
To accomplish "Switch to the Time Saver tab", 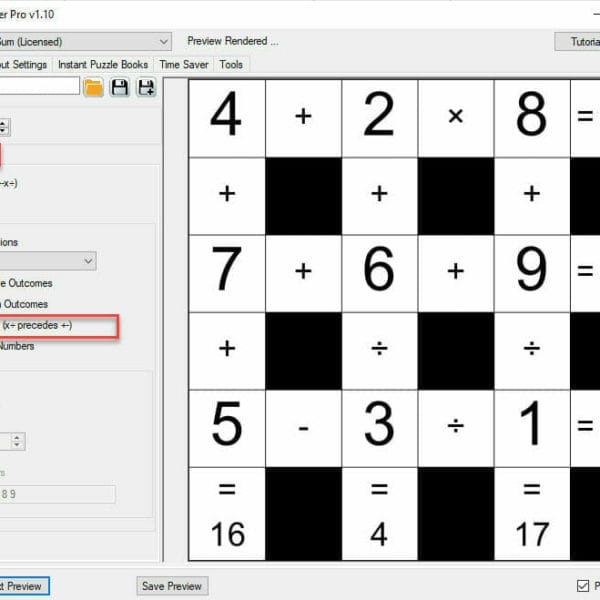I will [x=184, y=65].
